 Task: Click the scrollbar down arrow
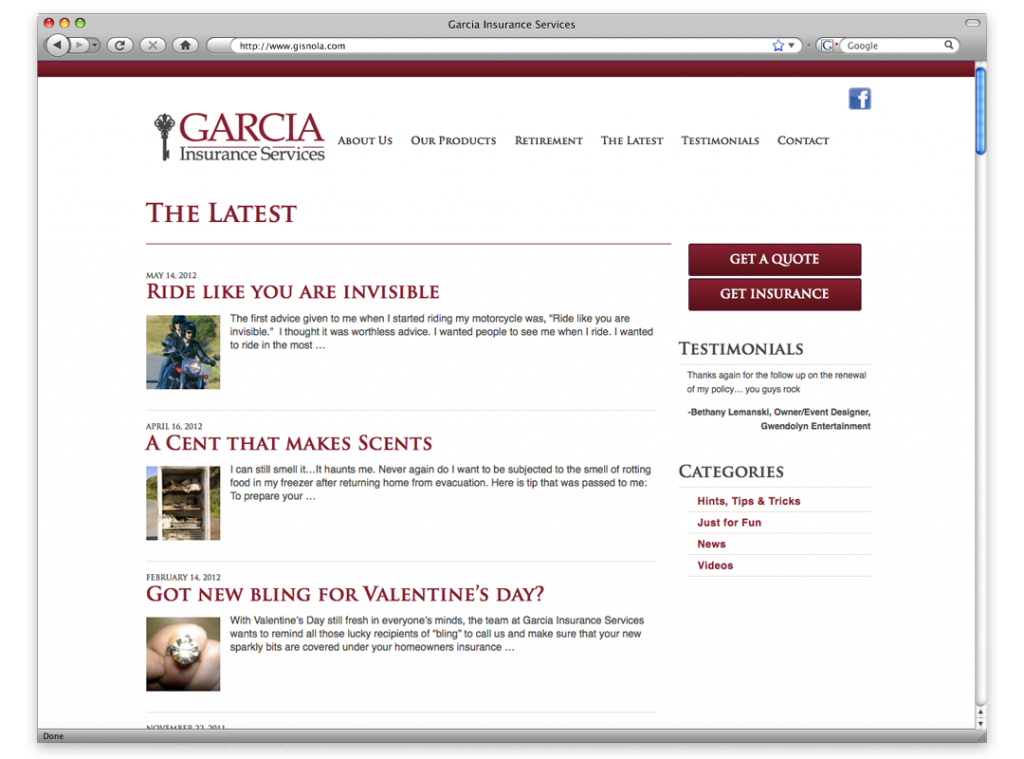tap(980, 724)
